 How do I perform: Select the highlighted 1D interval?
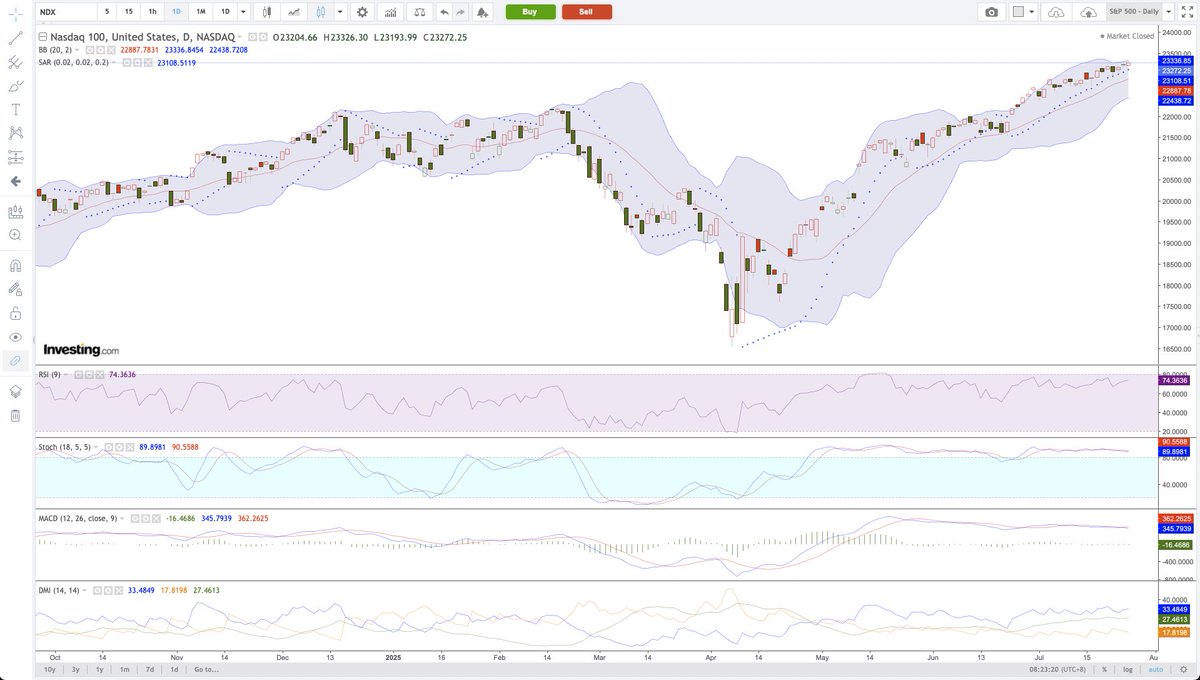176,12
